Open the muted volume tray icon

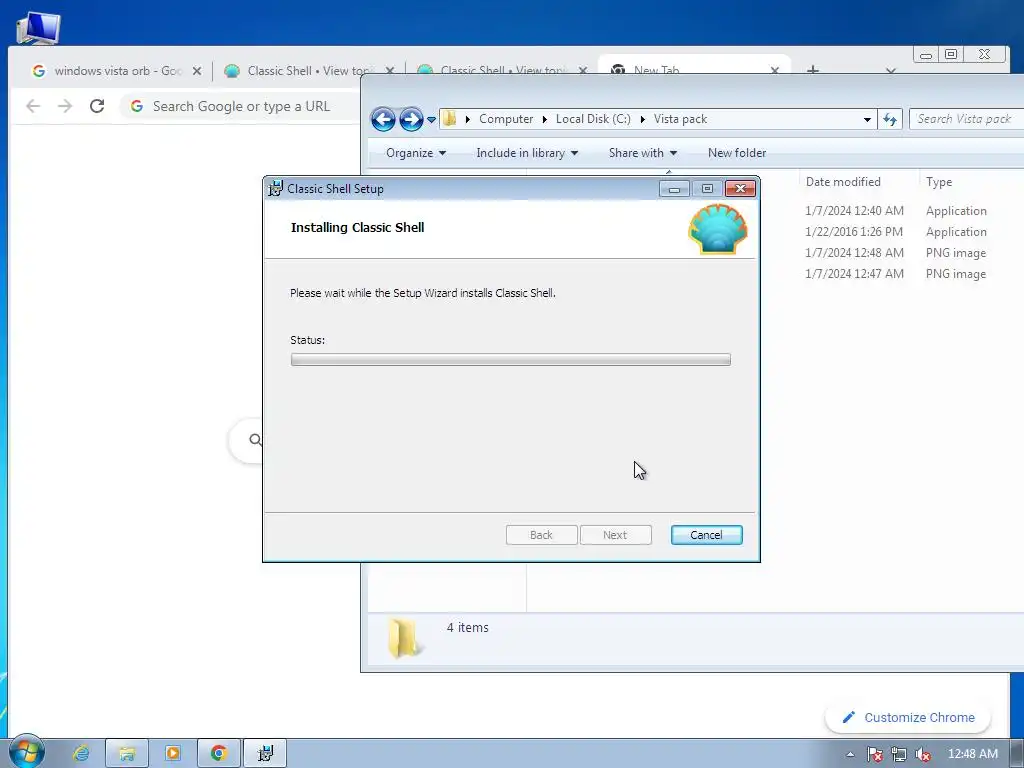pyautogui.click(x=923, y=754)
